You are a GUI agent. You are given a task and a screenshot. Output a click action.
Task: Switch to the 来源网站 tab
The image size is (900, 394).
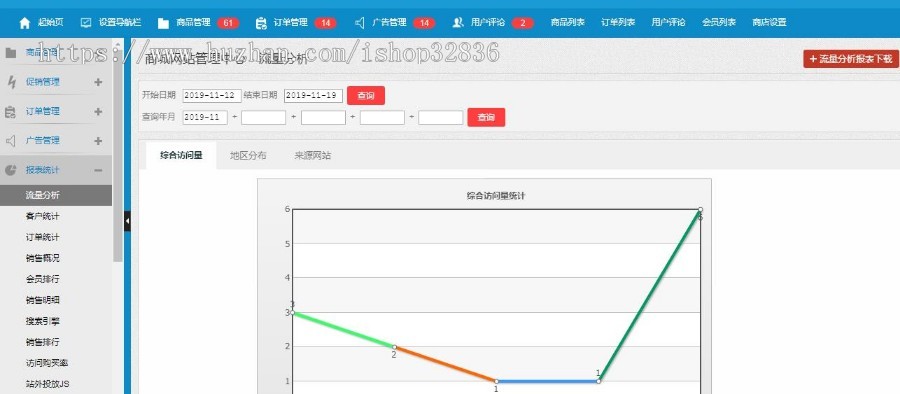coord(313,155)
